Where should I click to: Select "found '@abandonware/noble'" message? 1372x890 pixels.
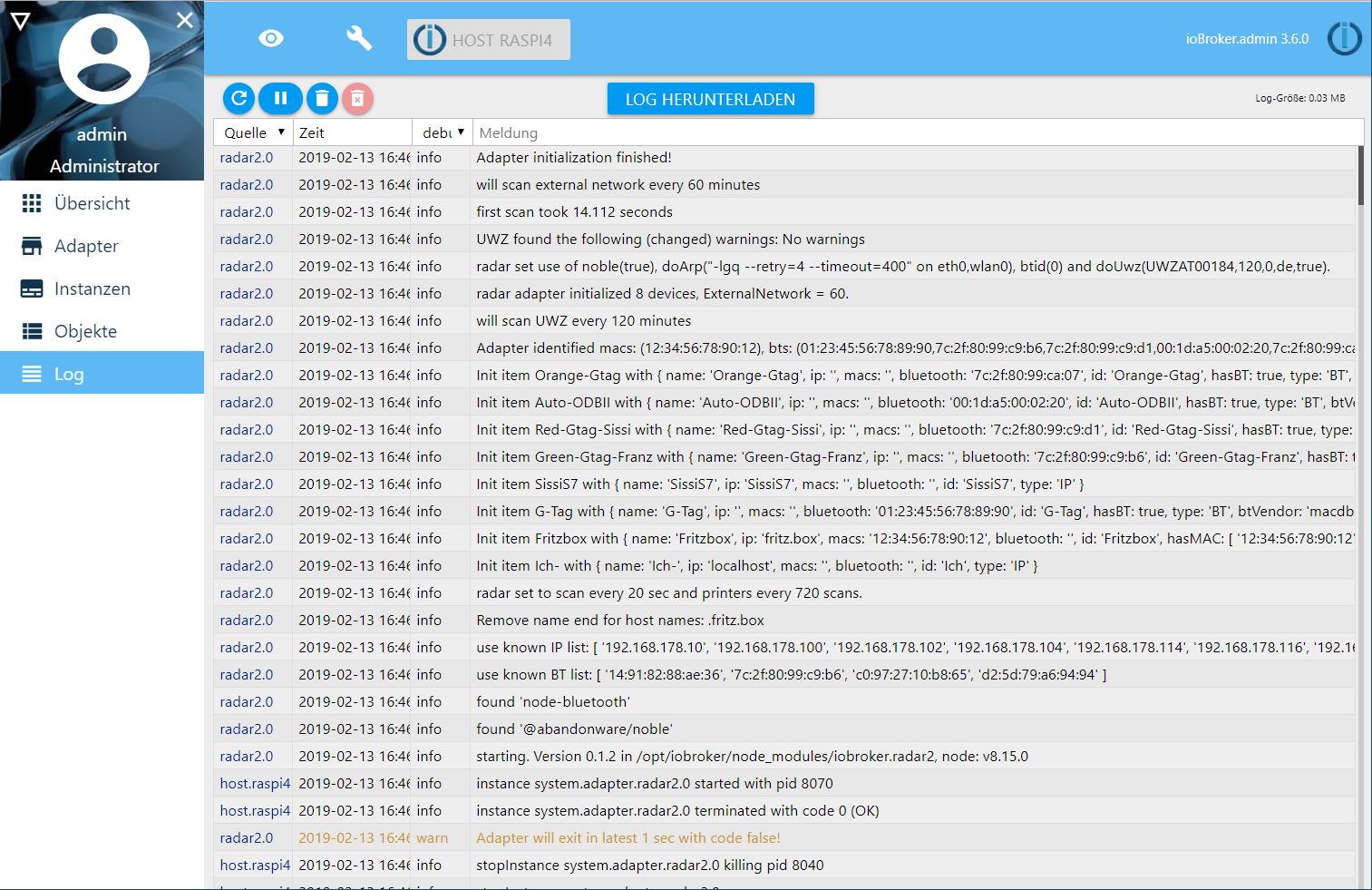(x=575, y=729)
